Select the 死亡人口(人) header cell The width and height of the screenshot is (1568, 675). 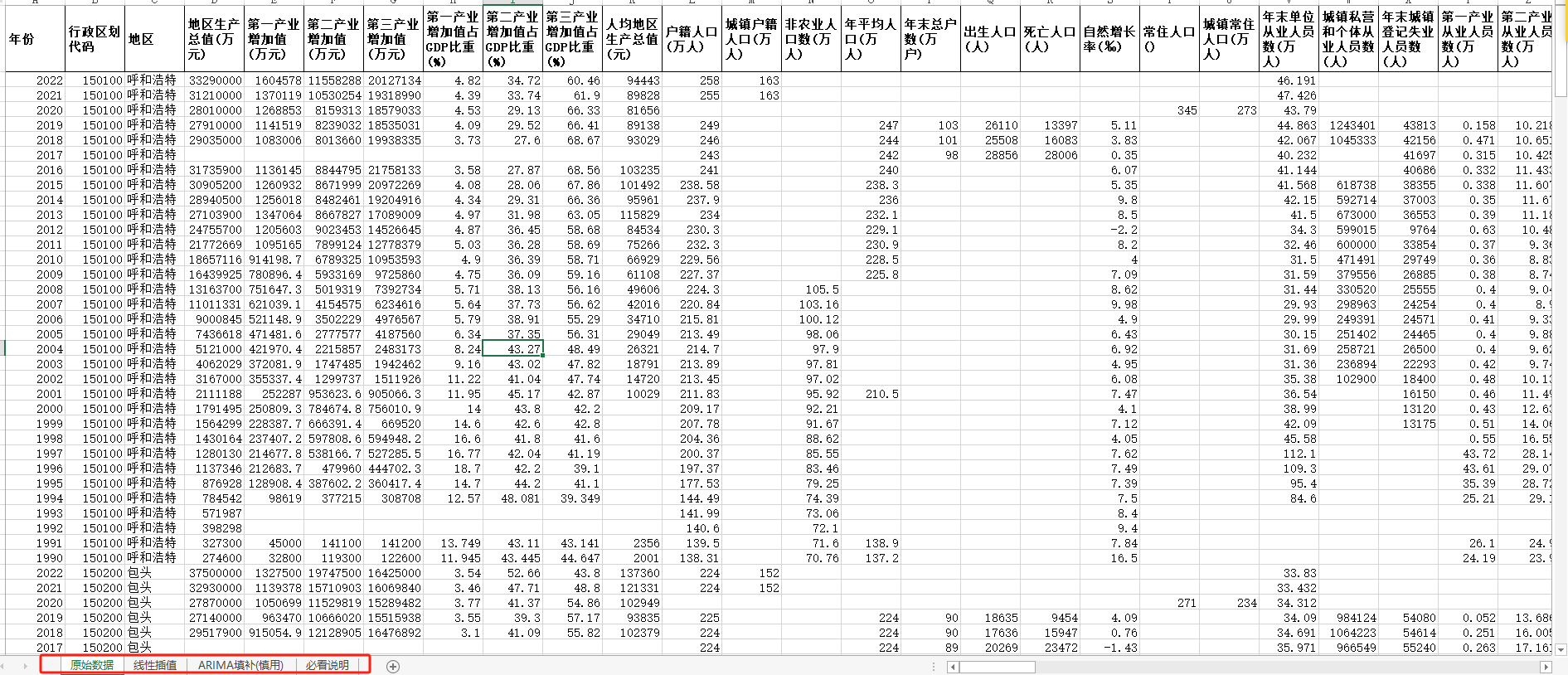coord(1050,39)
